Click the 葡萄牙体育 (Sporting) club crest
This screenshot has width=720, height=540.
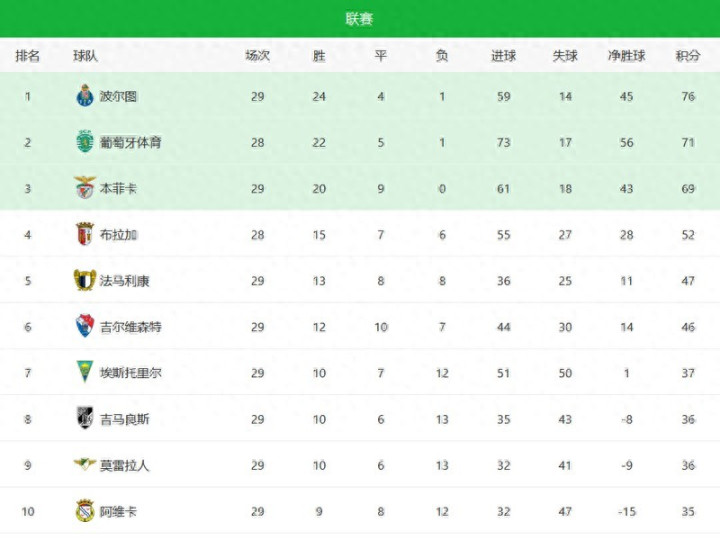click(84, 142)
